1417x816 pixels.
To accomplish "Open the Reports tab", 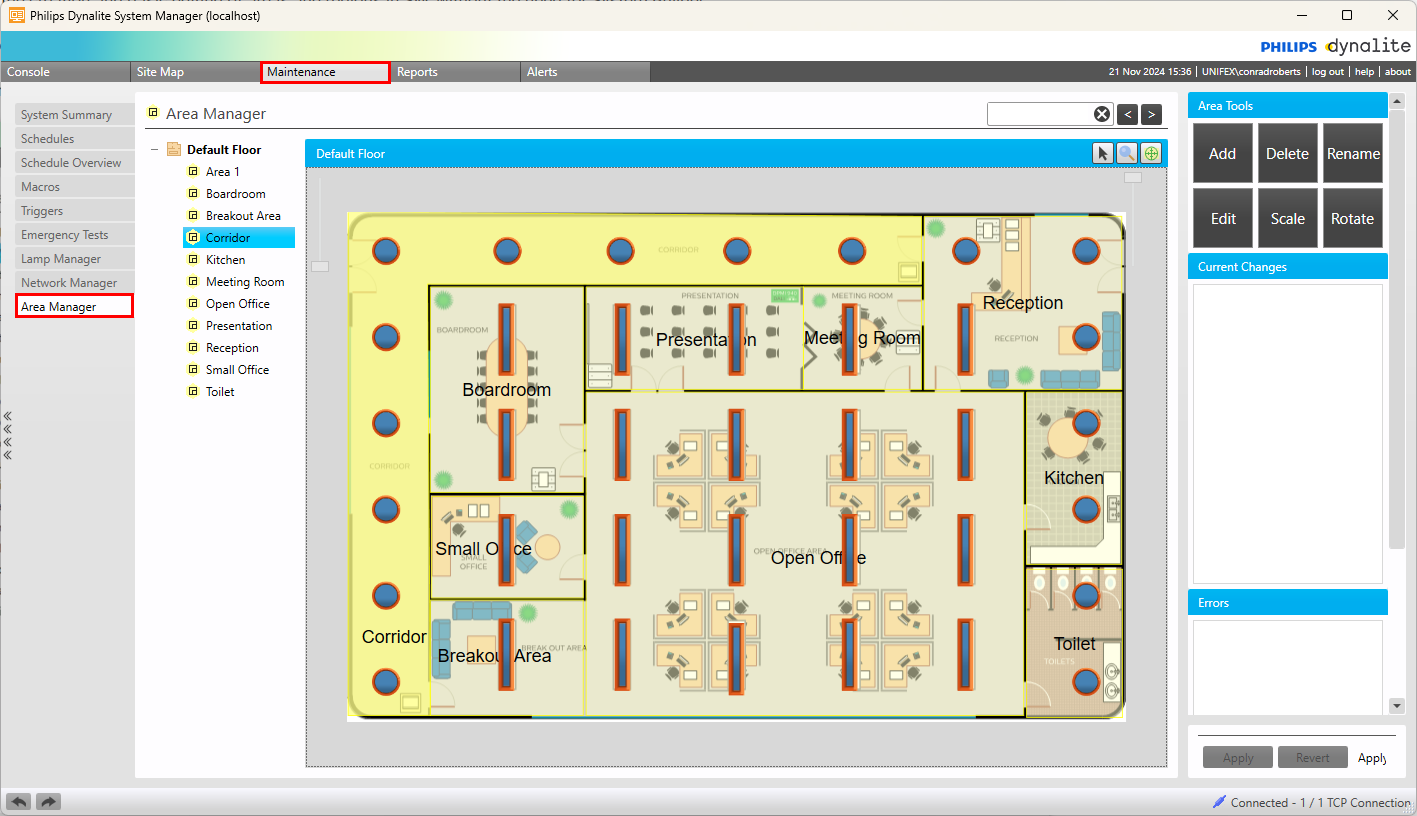I will 417,72.
